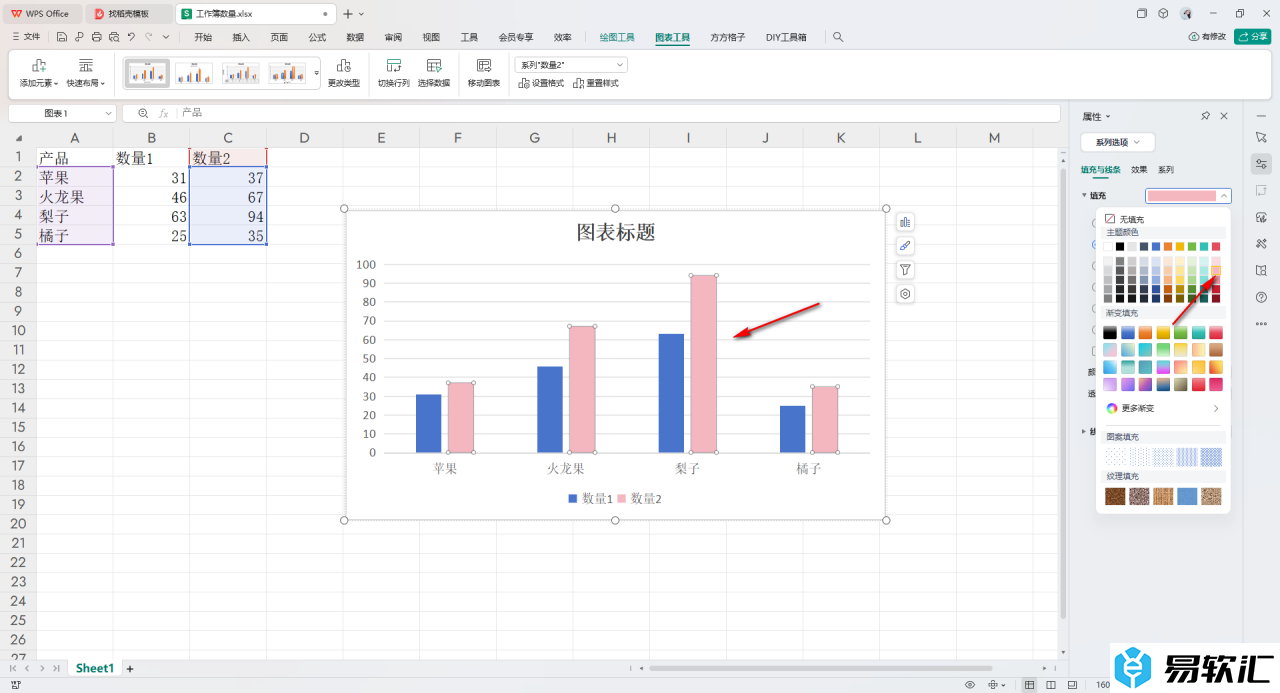Click the chart style brush icon beside chart
This screenshot has width=1280, height=693.
905,246
